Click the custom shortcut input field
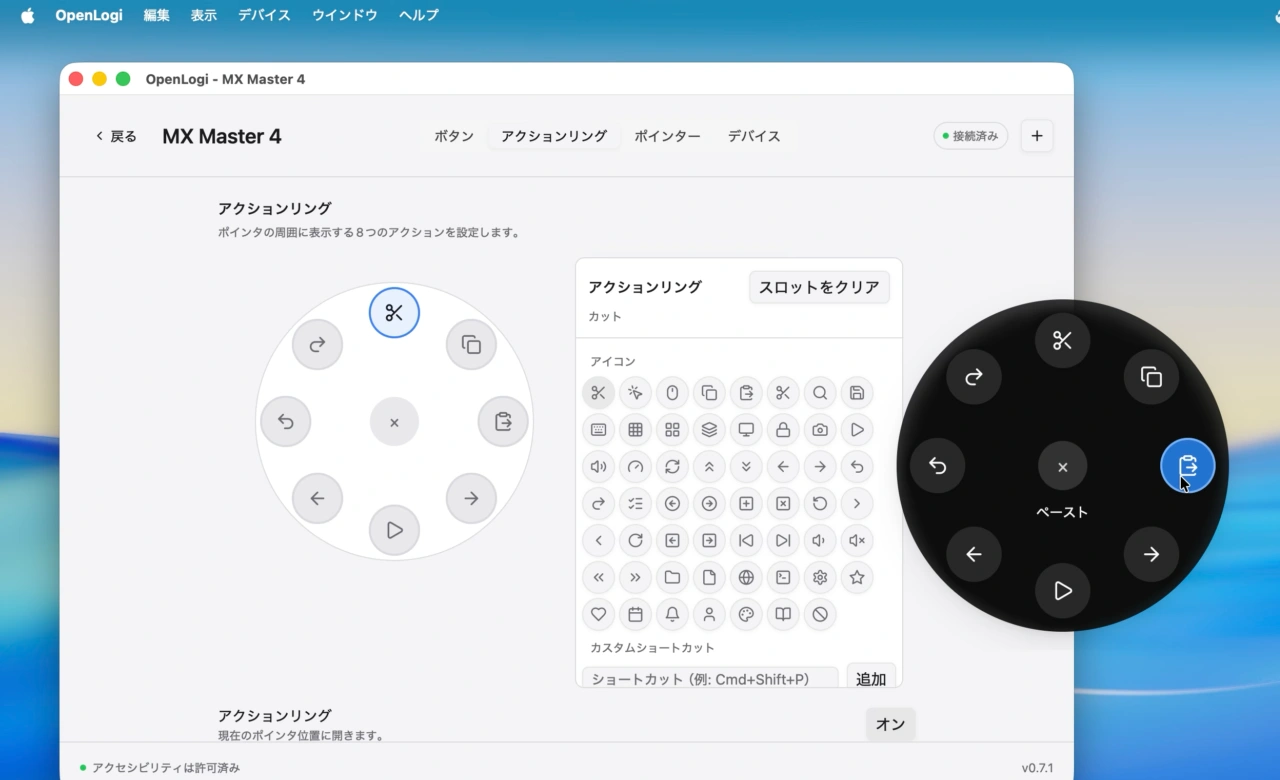The height and width of the screenshot is (780, 1280). tap(710, 678)
